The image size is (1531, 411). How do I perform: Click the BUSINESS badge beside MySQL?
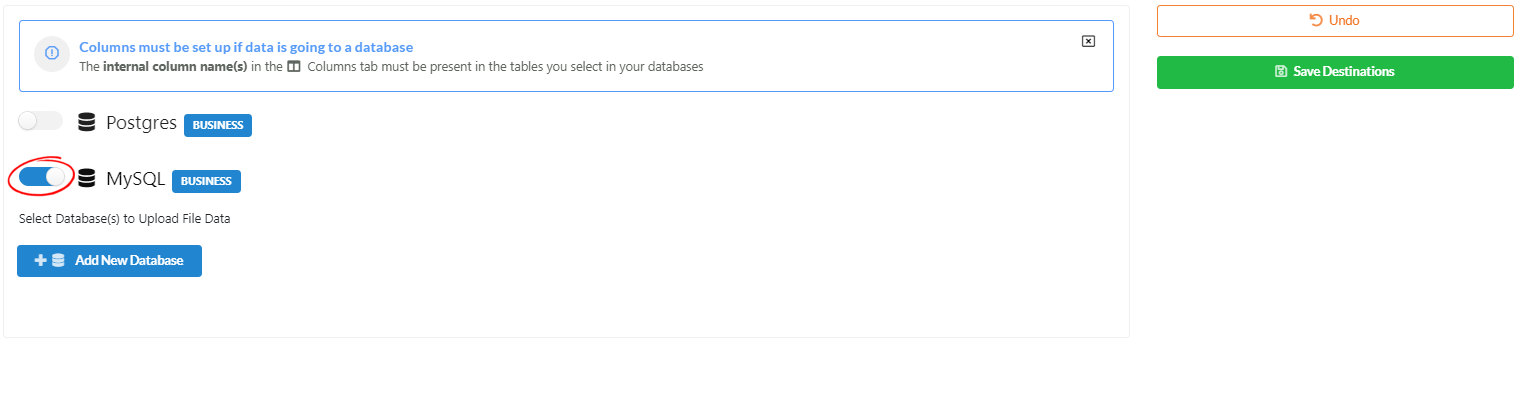click(x=206, y=181)
